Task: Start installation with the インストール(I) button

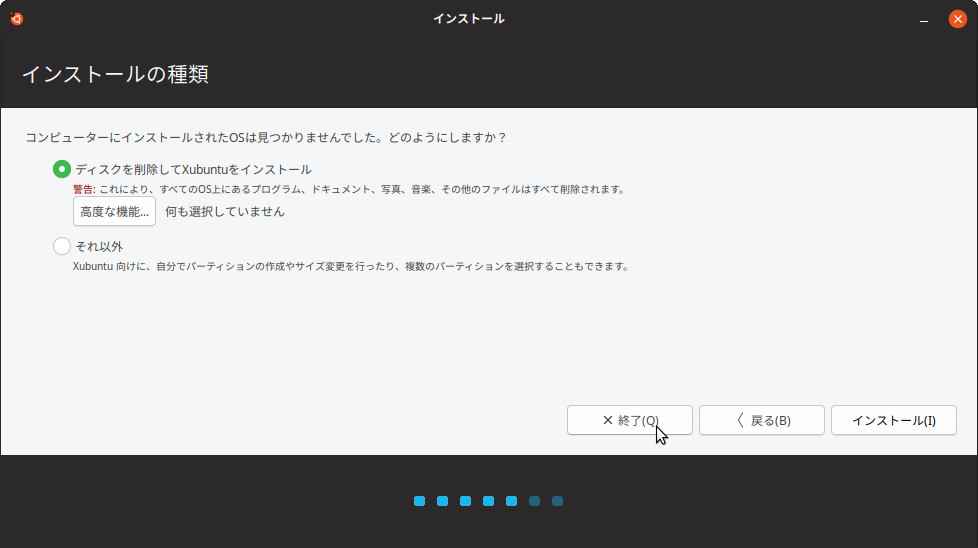Action: [893, 421]
